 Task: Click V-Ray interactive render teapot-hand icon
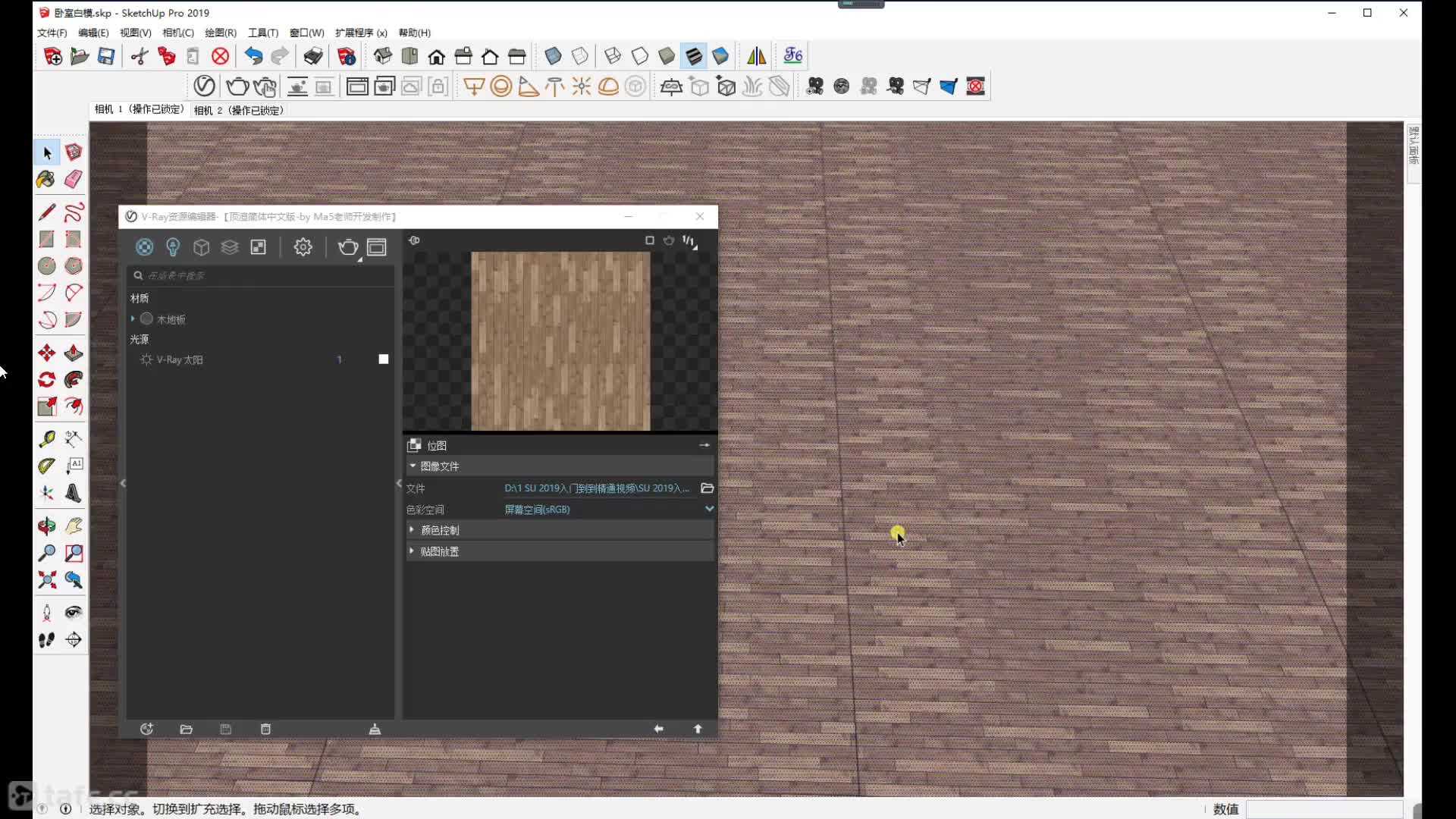click(x=265, y=86)
